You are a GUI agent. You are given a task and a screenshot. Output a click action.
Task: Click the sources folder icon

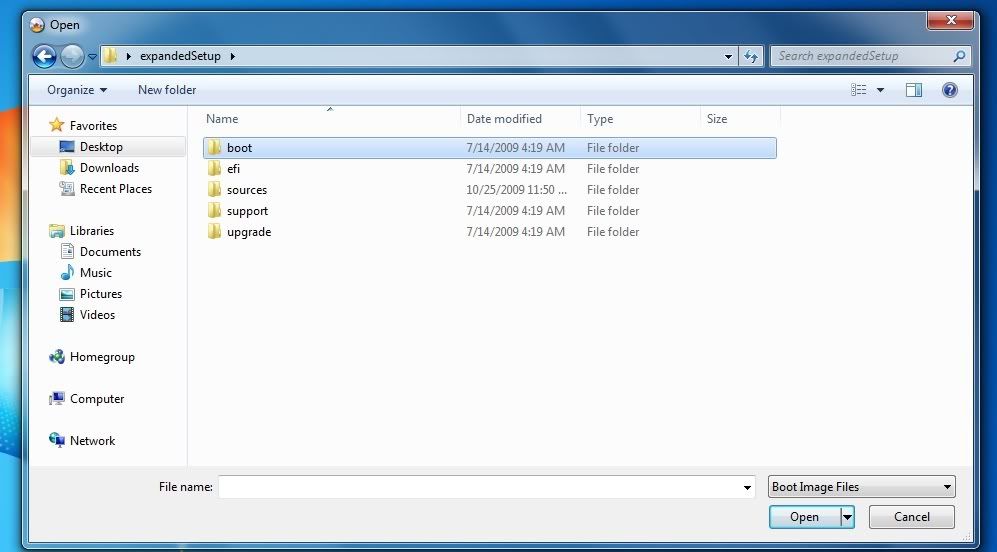pyautogui.click(x=214, y=189)
